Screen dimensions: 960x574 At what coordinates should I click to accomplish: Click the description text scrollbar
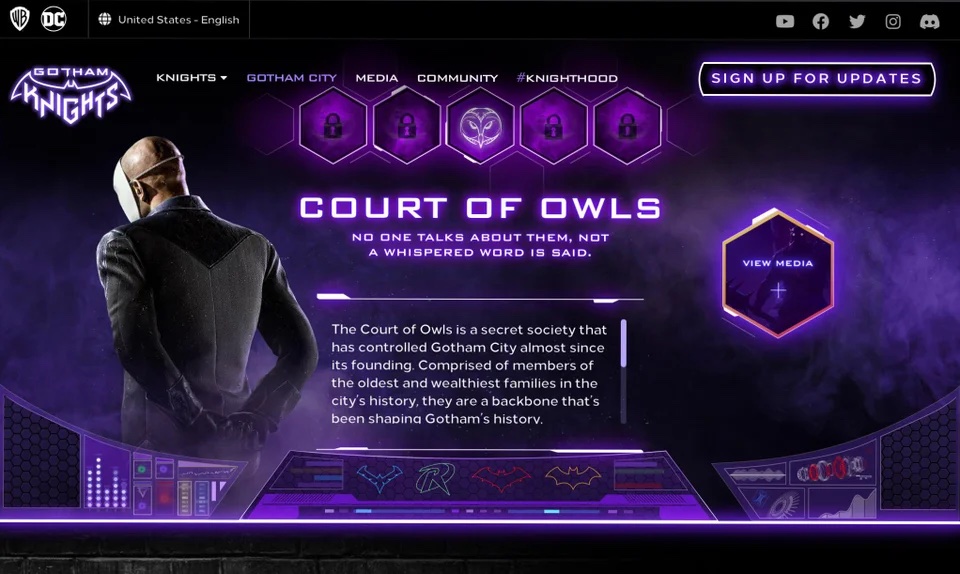[x=624, y=371]
